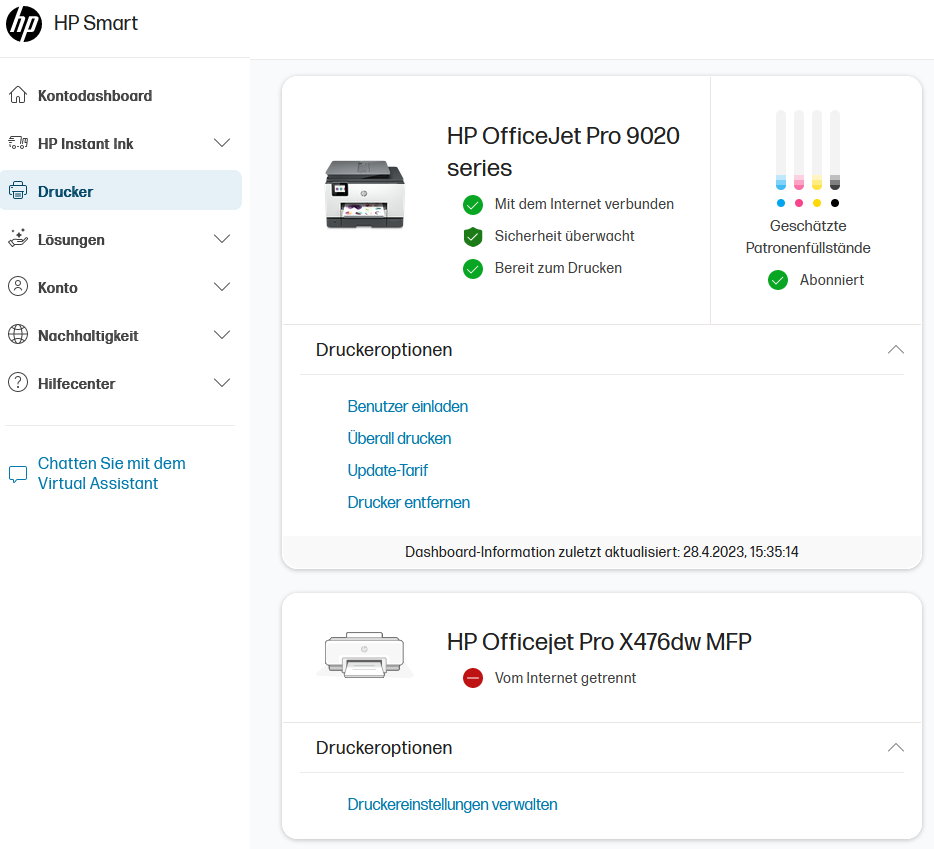Click the chat bubble icon for Virtual Assistant
The image size is (934, 849).
[x=18, y=472]
